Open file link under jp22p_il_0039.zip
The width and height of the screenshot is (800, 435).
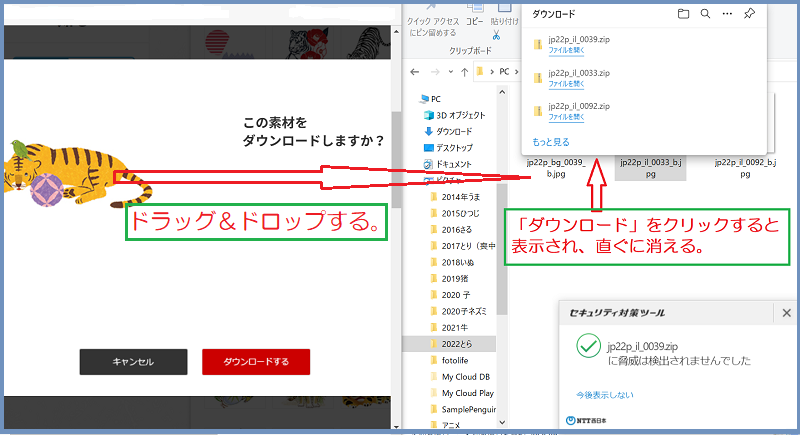coord(566,50)
